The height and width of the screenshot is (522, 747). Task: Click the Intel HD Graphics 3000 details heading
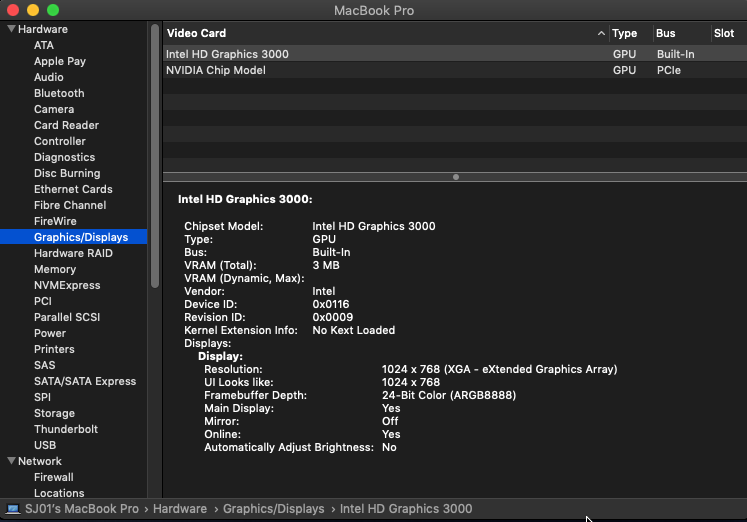(245, 200)
